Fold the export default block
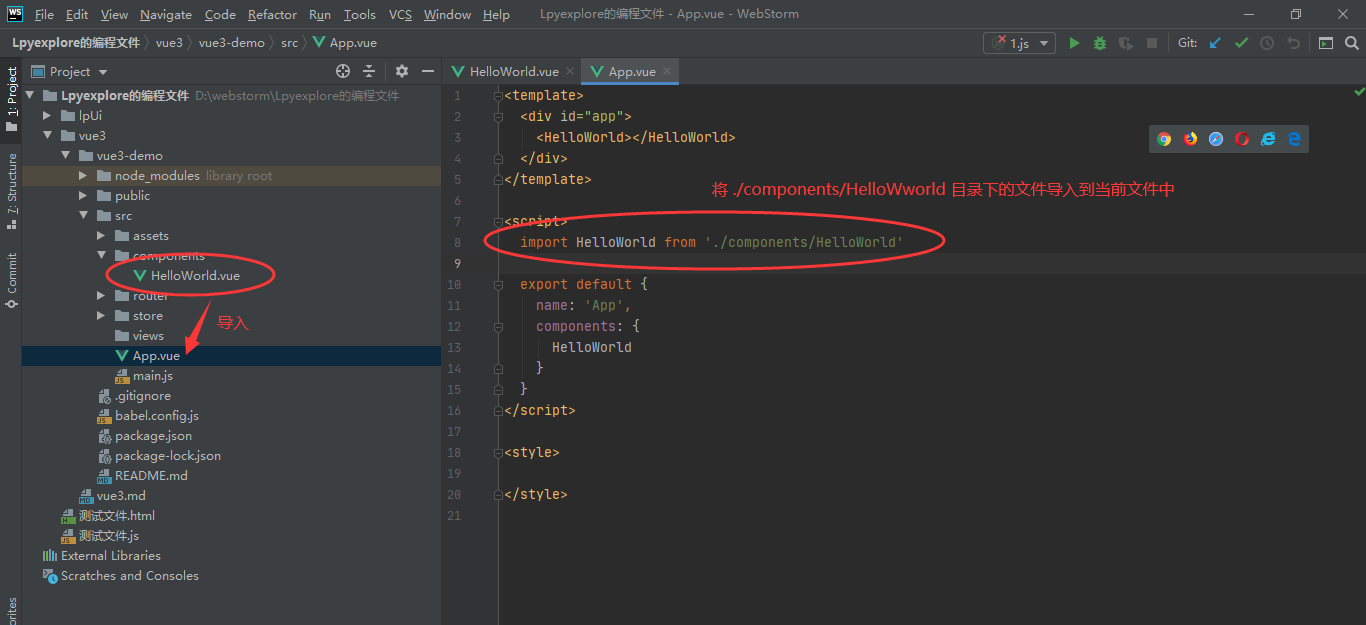The image size is (1366, 625). (x=498, y=284)
